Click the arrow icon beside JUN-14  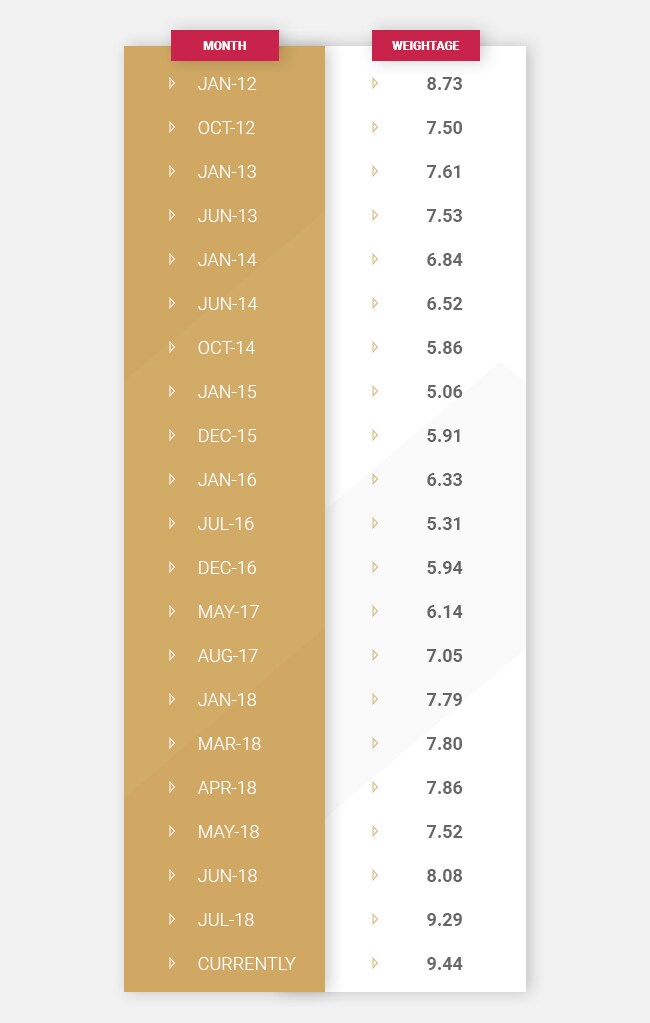[x=172, y=303]
